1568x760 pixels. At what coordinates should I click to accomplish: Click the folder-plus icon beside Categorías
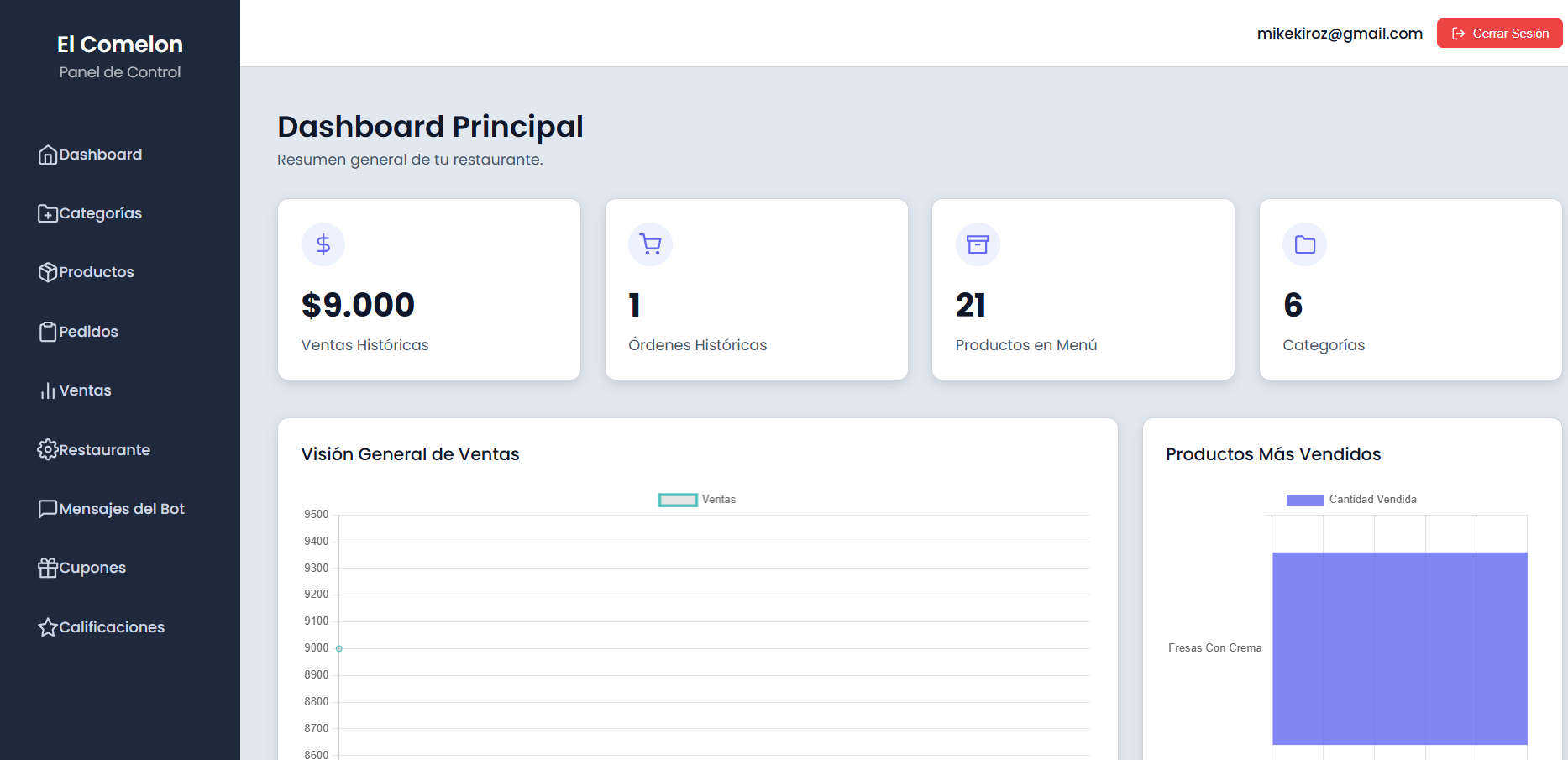[x=48, y=213]
